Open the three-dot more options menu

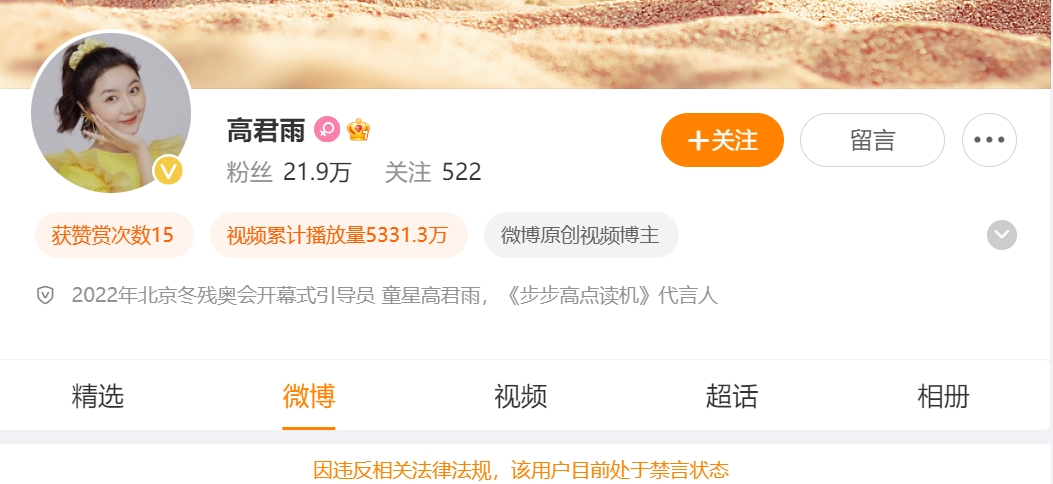(989, 140)
